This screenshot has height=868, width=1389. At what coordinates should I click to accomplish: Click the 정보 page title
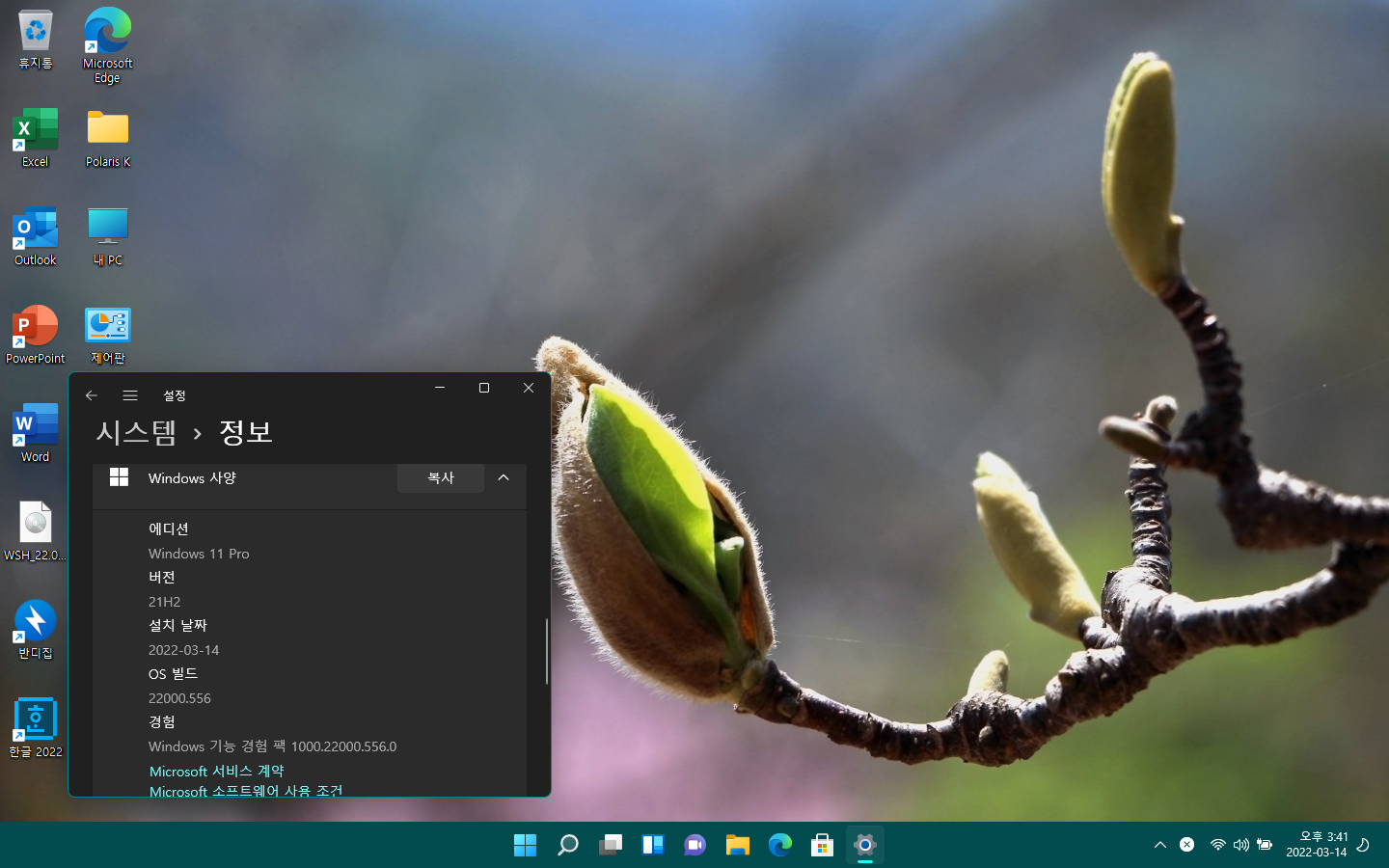click(x=246, y=432)
